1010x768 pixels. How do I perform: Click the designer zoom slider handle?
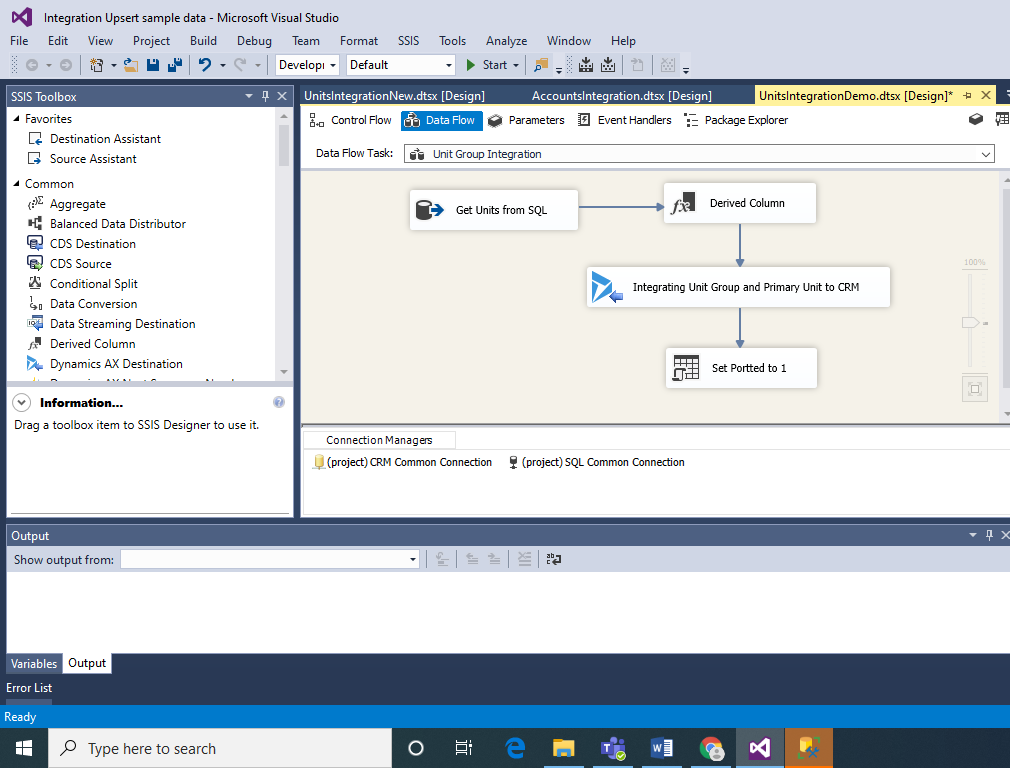[971, 322]
